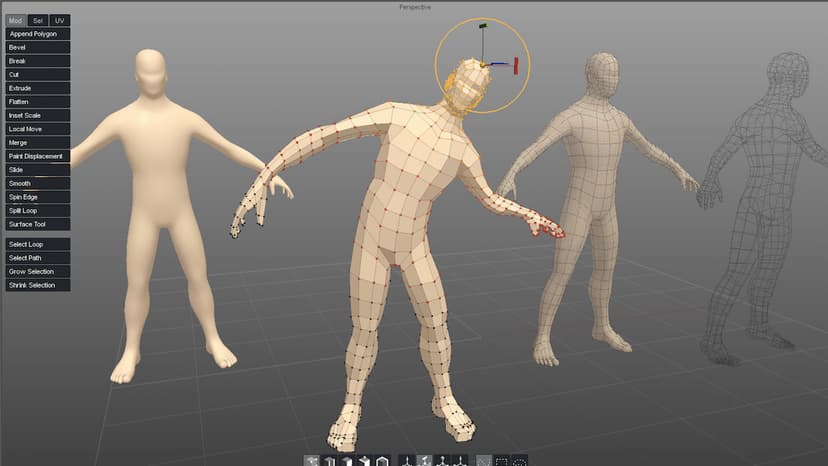Screen dimensions: 828x466
Task: Click the dashed rectangle selection icon
Action: tap(502, 461)
